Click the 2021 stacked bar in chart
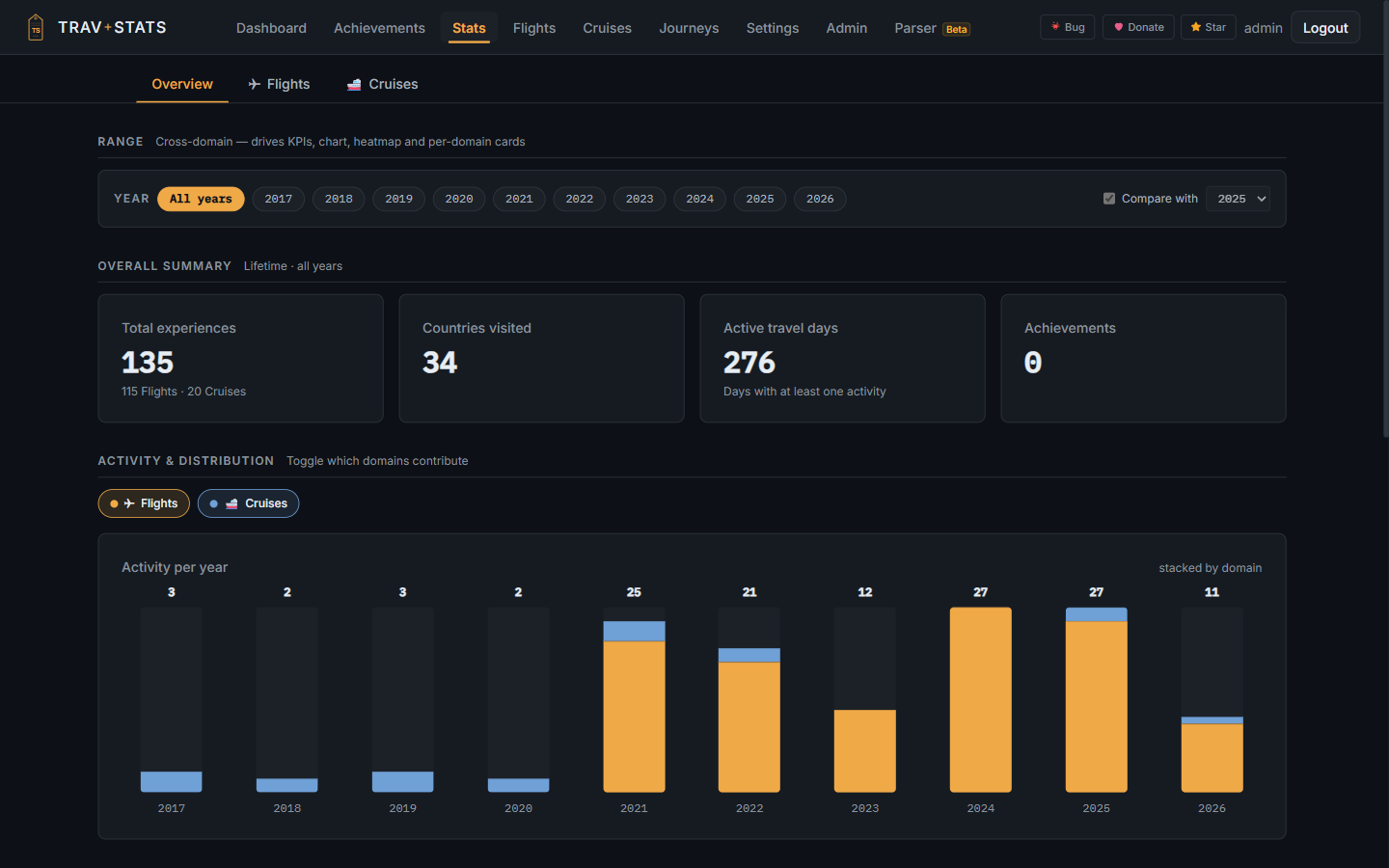1389x868 pixels. [x=634, y=707]
